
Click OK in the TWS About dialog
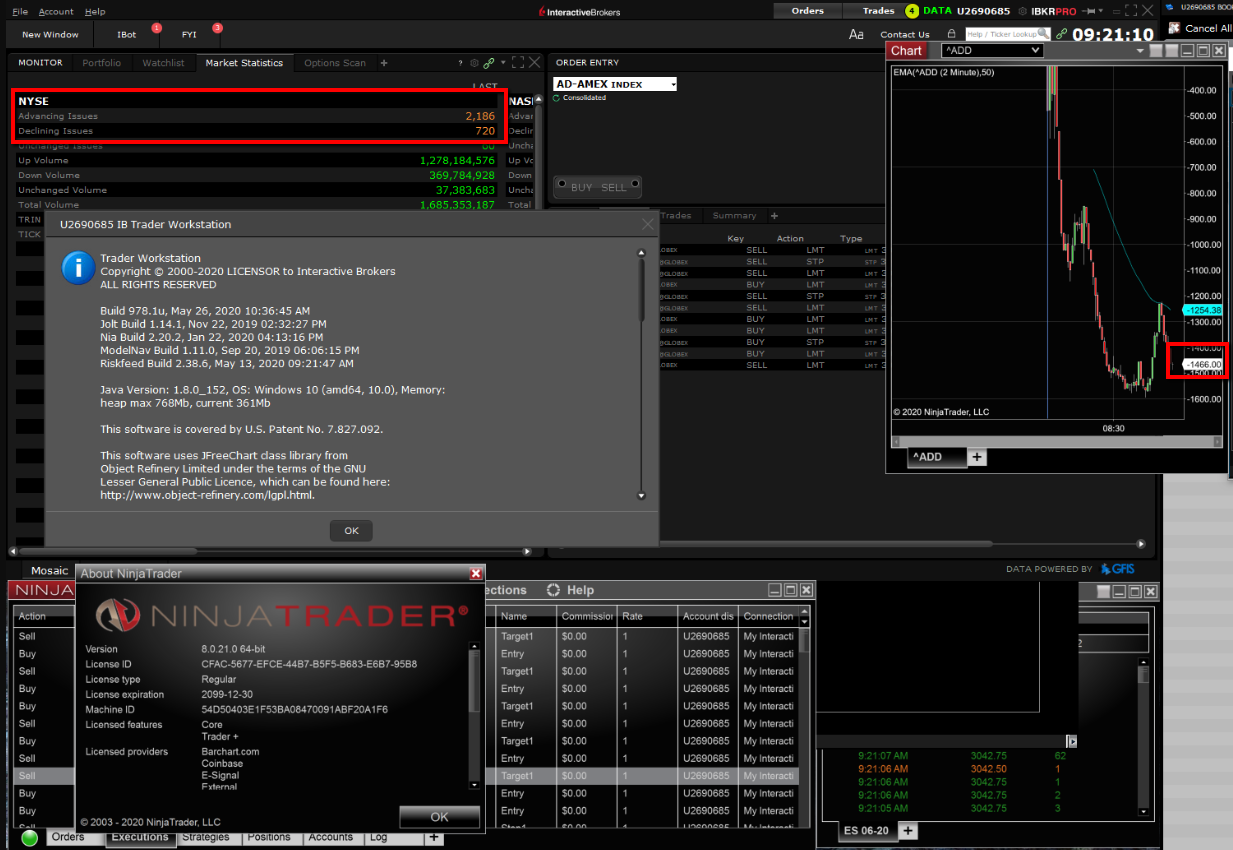click(x=351, y=531)
